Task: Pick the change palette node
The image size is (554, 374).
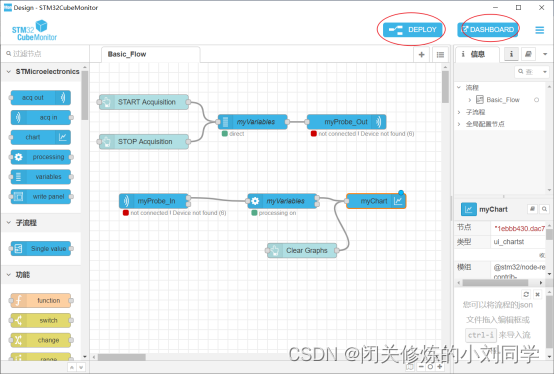Action: (40, 340)
